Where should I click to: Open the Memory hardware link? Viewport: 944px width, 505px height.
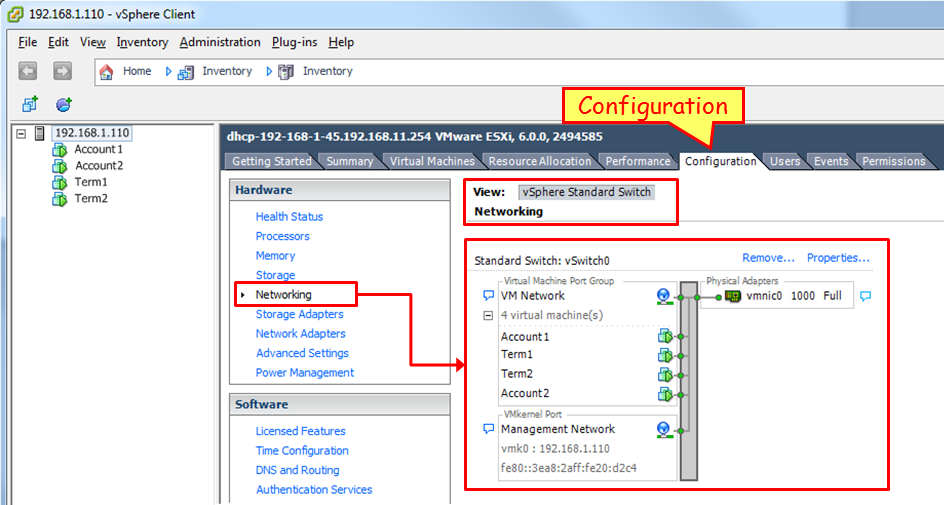pyautogui.click(x=275, y=256)
